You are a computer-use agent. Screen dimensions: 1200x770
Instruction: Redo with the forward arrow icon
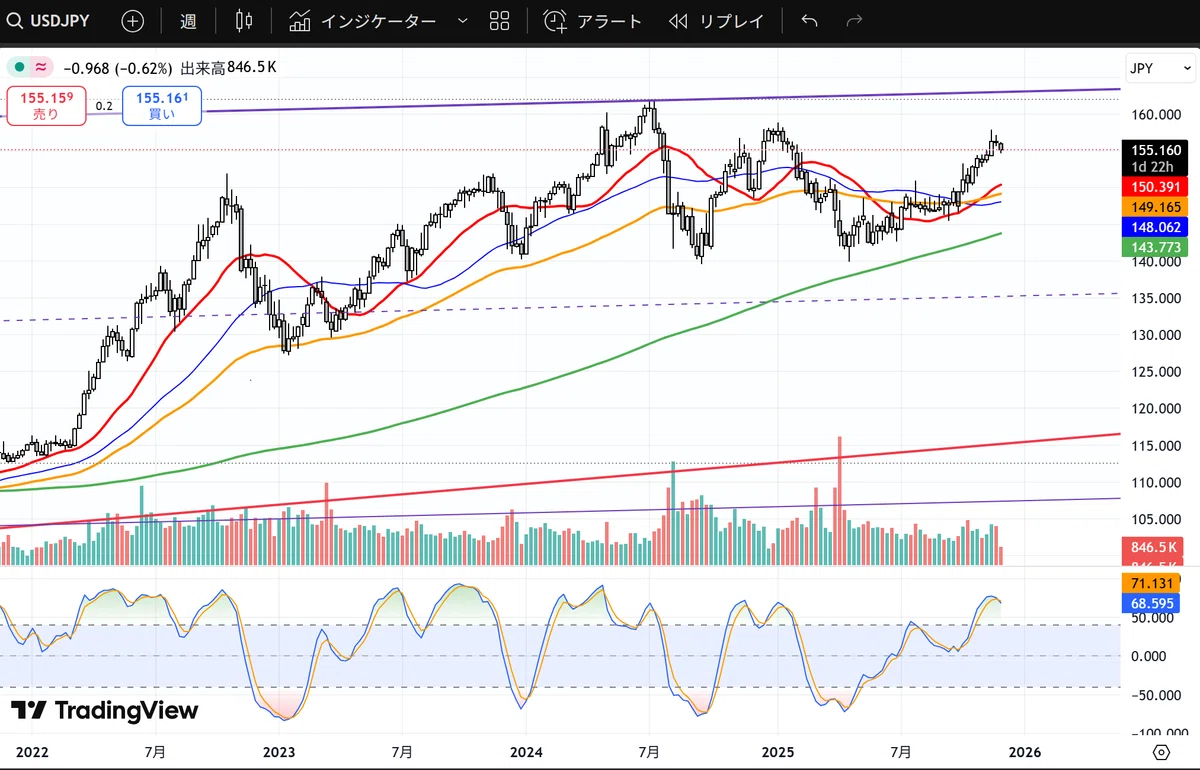(854, 21)
